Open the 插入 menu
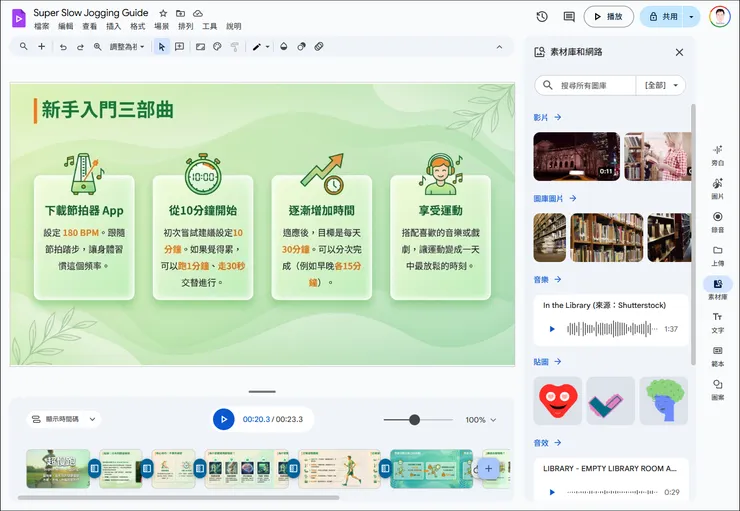The image size is (740, 511). pos(113,26)
